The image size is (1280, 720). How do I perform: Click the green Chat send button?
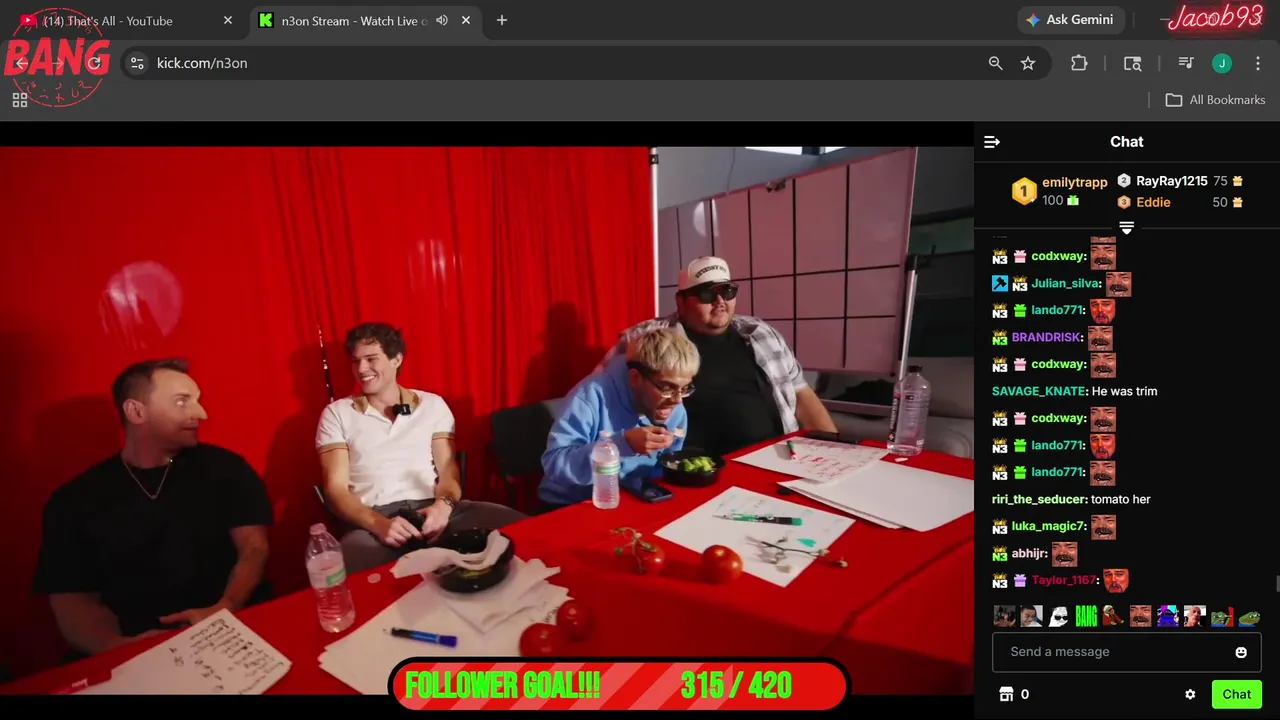click(x=1236, y=694)
